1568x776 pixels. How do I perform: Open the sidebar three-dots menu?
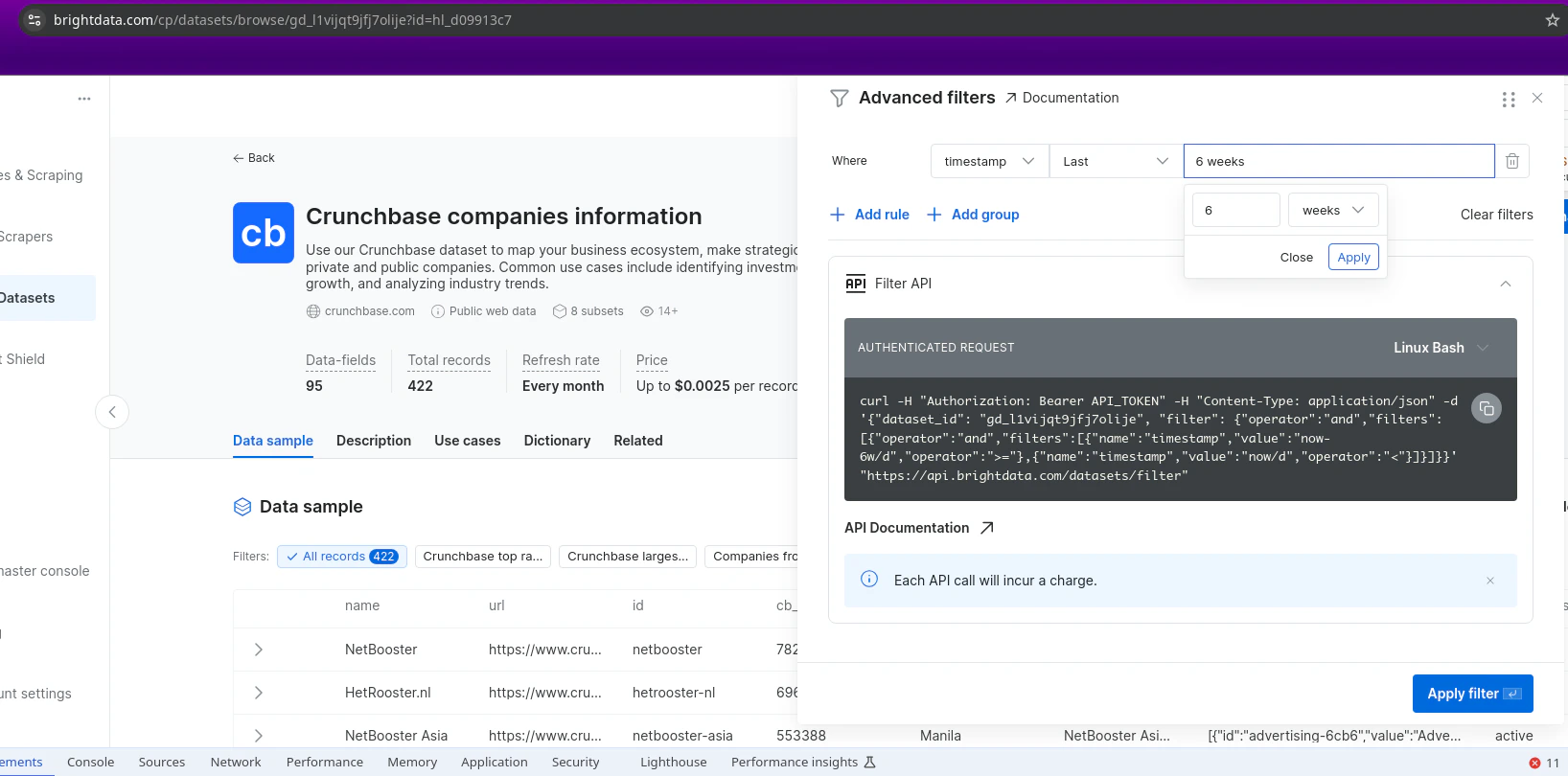(x=84, y=99)
